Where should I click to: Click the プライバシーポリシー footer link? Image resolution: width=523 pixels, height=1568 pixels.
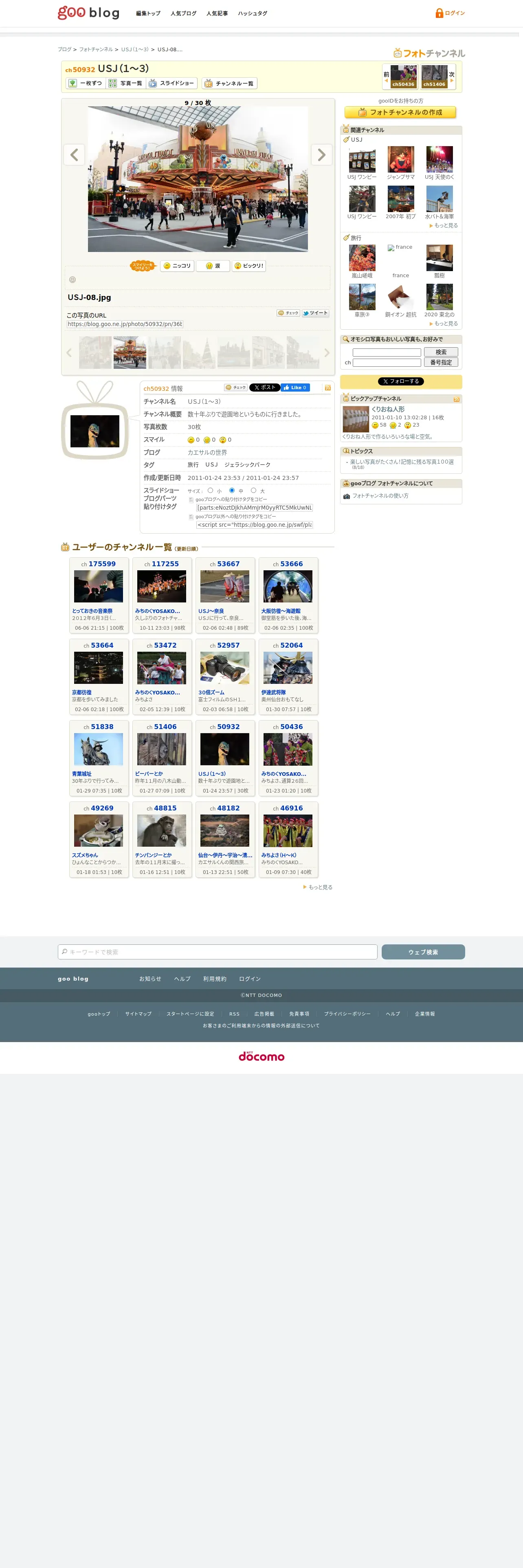pos(347,1014)
